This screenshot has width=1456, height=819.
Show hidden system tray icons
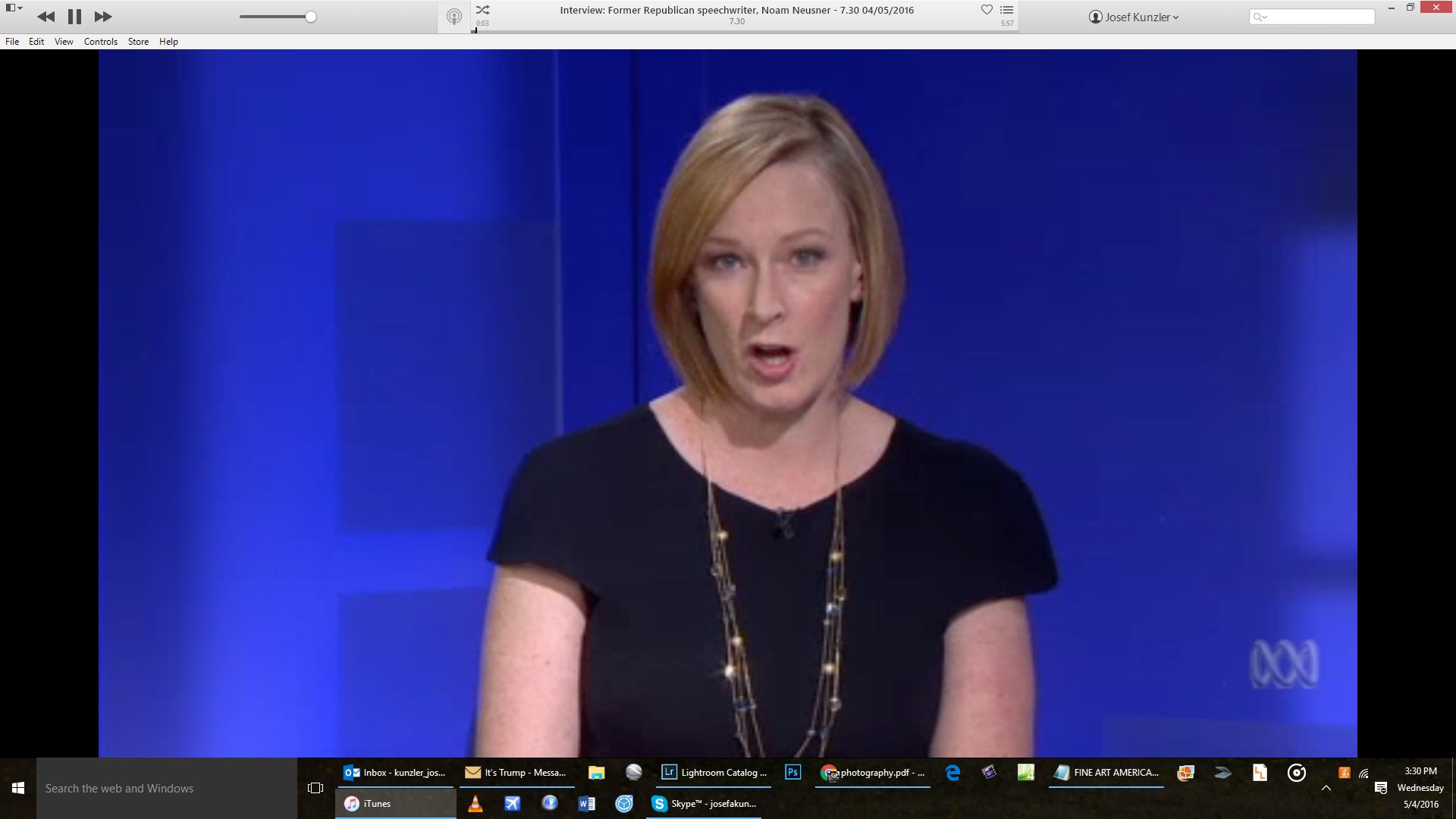coord(1326,789)
